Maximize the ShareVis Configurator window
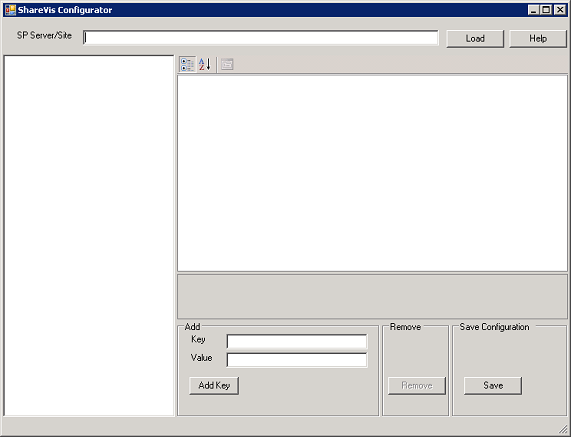The height and width of the screenshot is (438, 572). pos(546,10)
